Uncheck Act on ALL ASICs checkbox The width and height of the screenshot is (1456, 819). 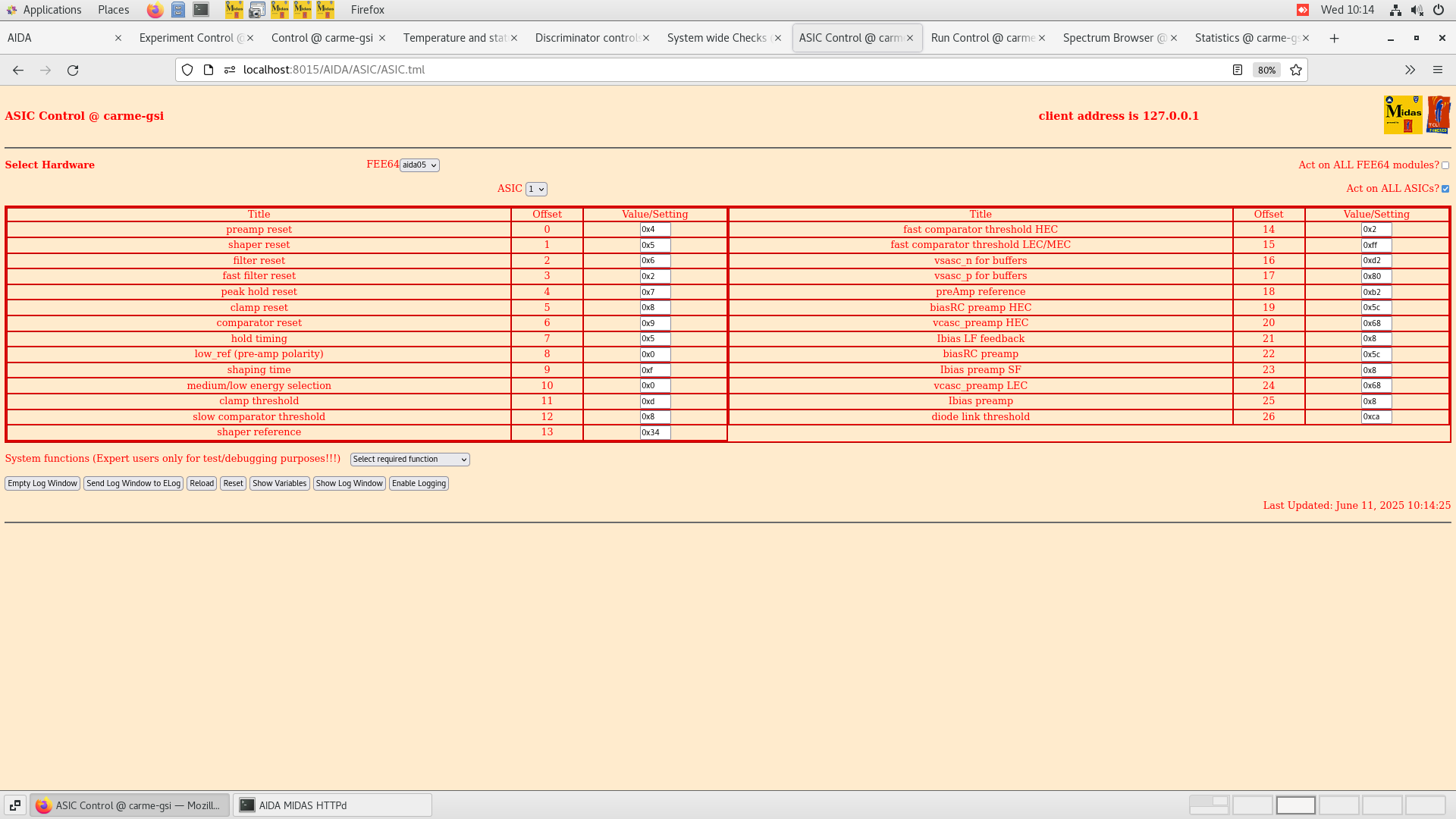[x=1445, y=189]
